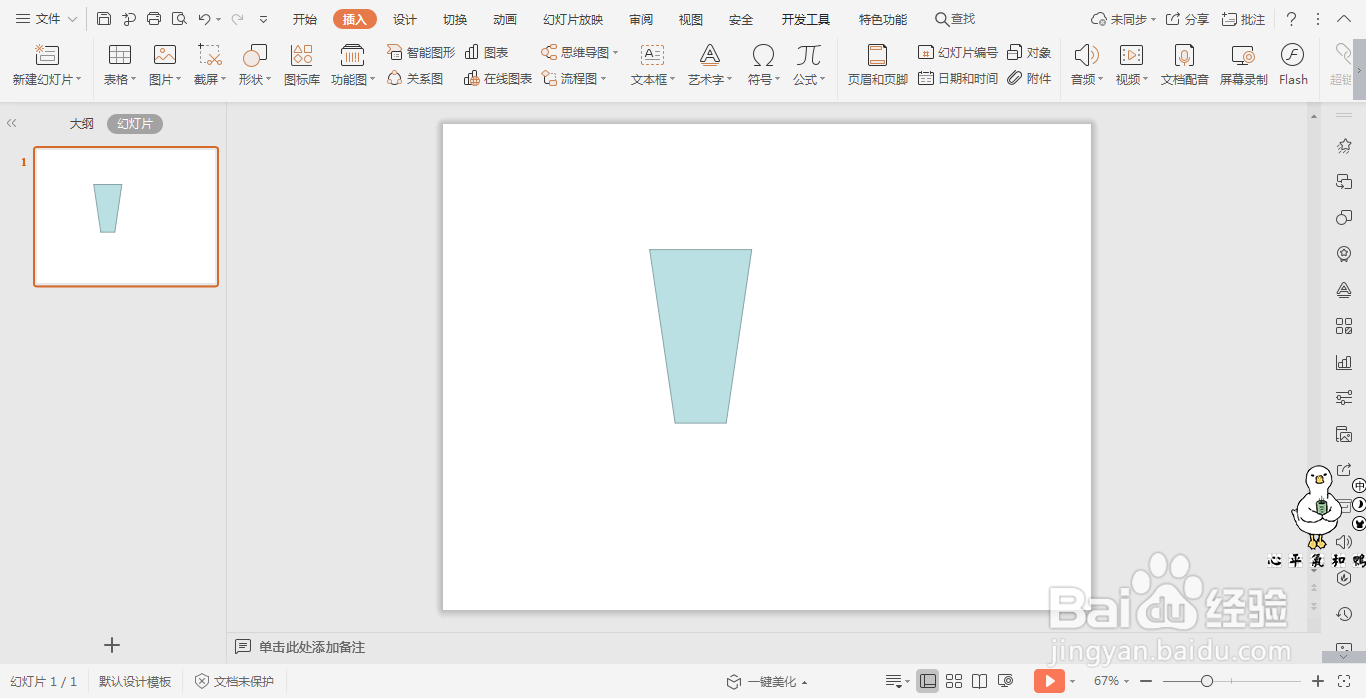Click the zoom out minus button
Viewport: 1366px width, 698px height.
(x=1147, y=681)
